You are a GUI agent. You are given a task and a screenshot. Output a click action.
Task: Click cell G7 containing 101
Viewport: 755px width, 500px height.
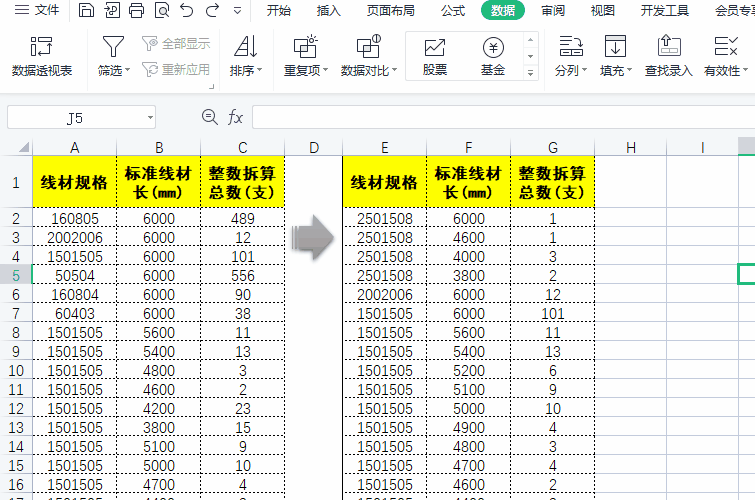[553, 314]
